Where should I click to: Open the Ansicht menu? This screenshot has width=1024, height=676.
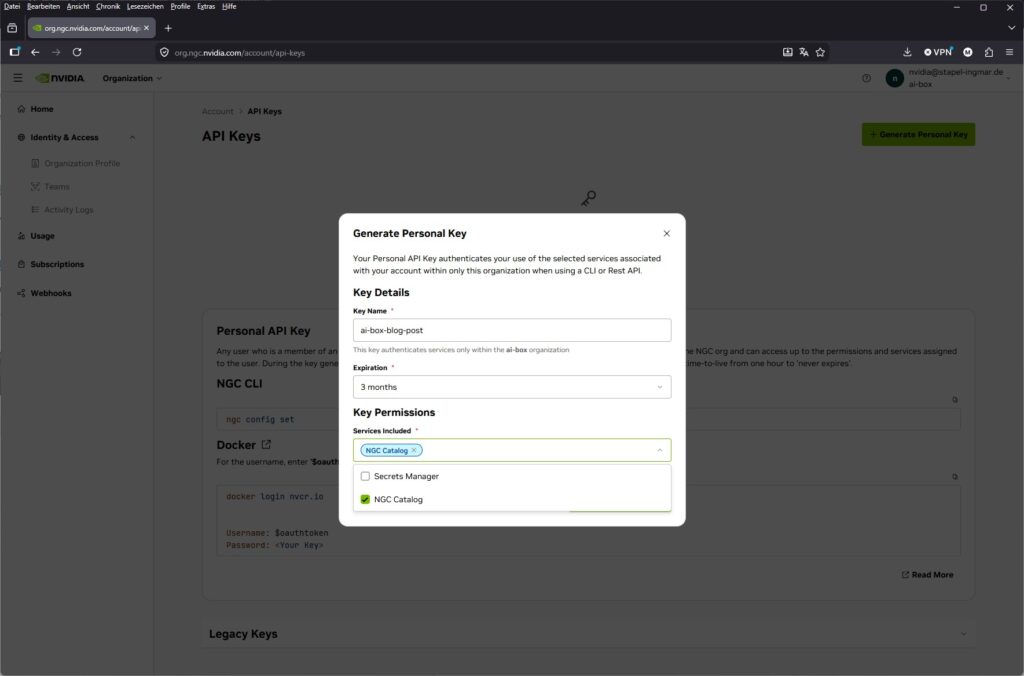click(x=78, y=7)
